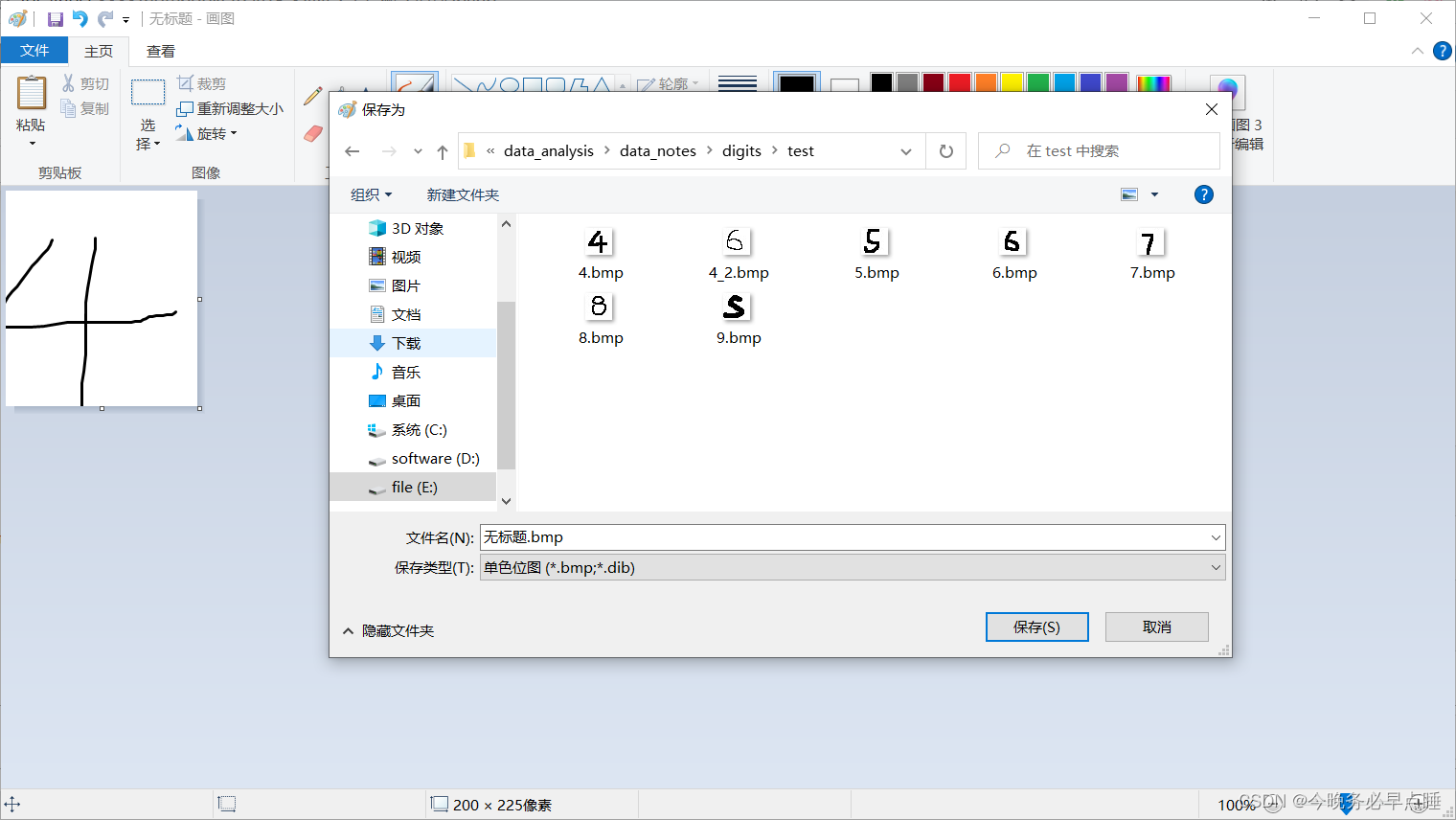This screenshot has height=820, width=1456.
Task: Open the edit colors rainbow button
Action: [1153, 83]
